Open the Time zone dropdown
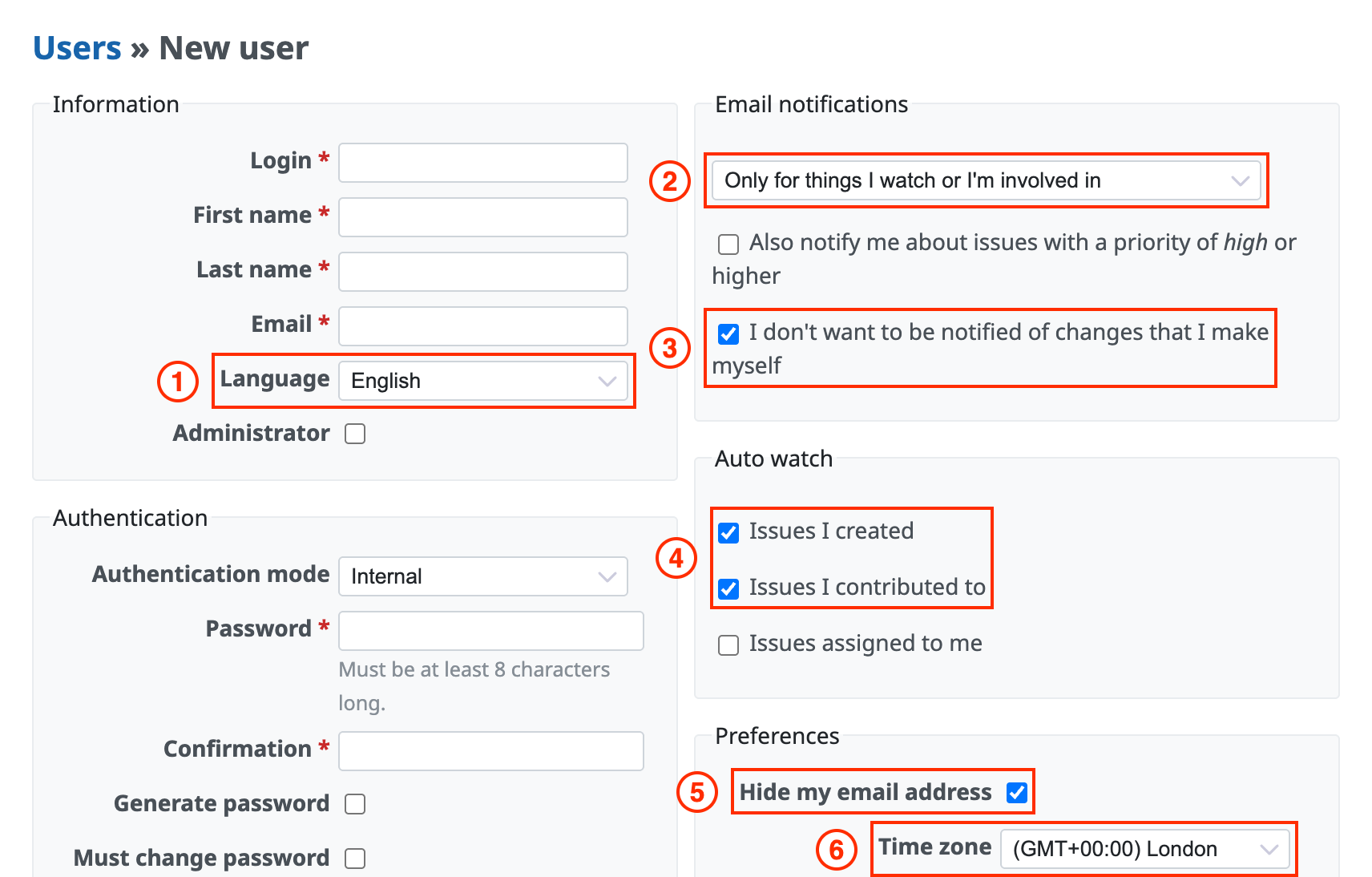The image size is (1372, 877). pyautogui.click(x=1145, y=849)
